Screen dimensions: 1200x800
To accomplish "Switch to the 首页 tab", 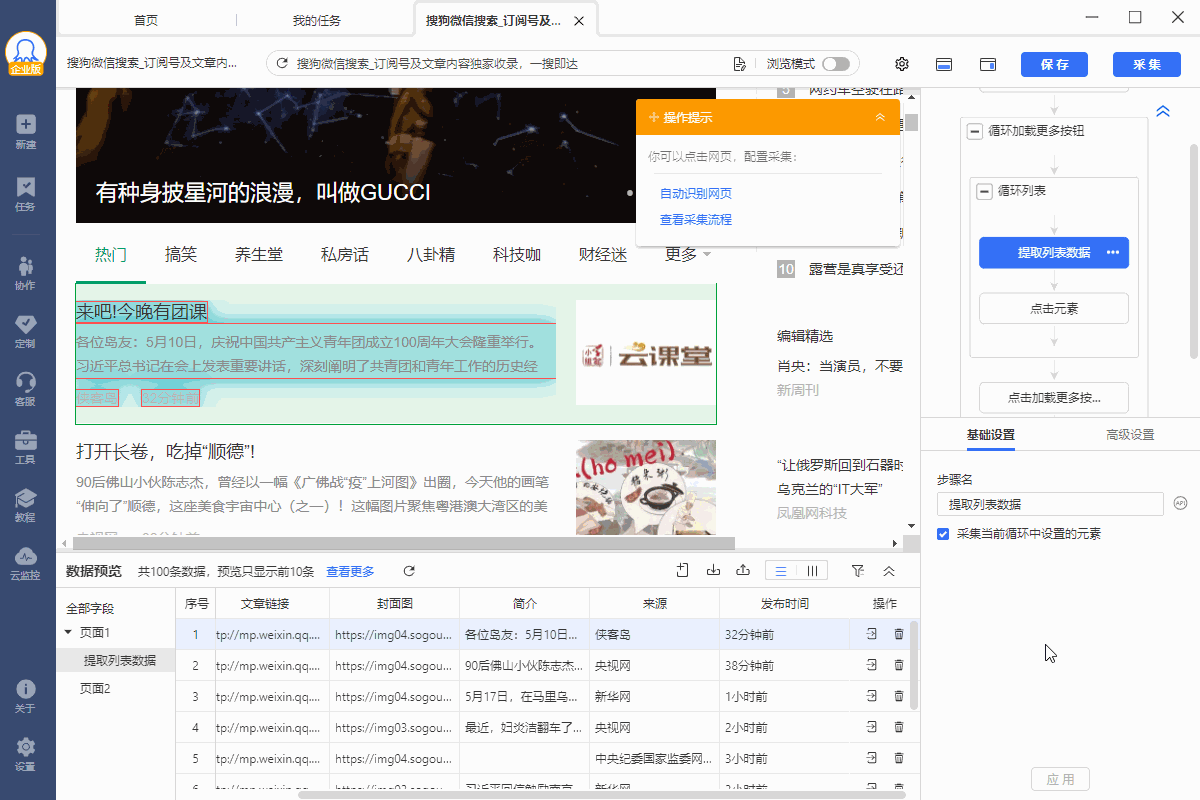I will pos(145,20).
